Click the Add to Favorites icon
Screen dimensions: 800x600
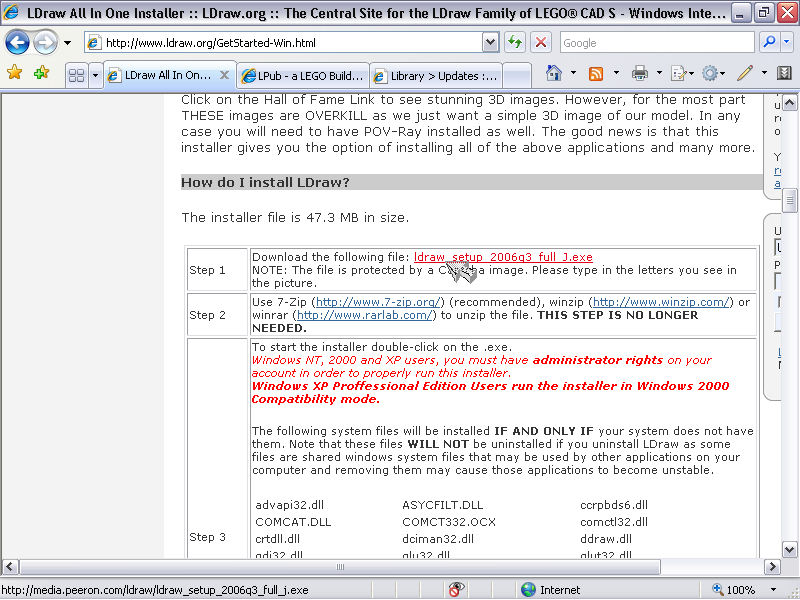[x=42, y=73]
